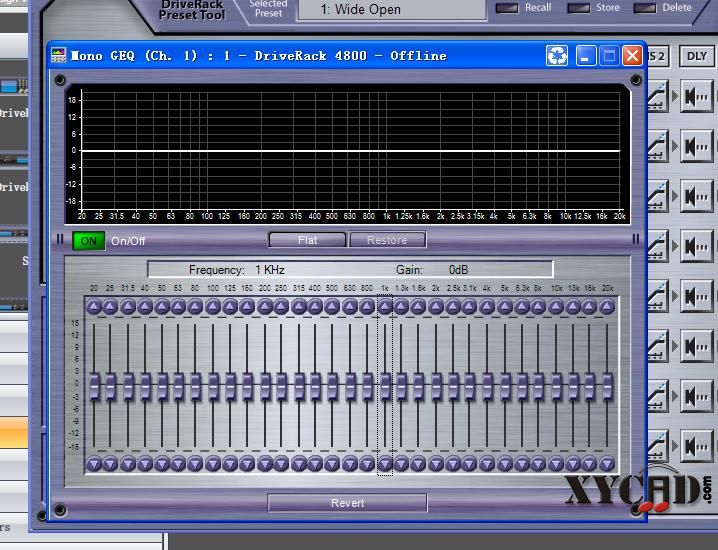Screen dimensions: 718x550
Task: Click the recycle icon in GEQ title bar
Action: (x=557, y=56)
